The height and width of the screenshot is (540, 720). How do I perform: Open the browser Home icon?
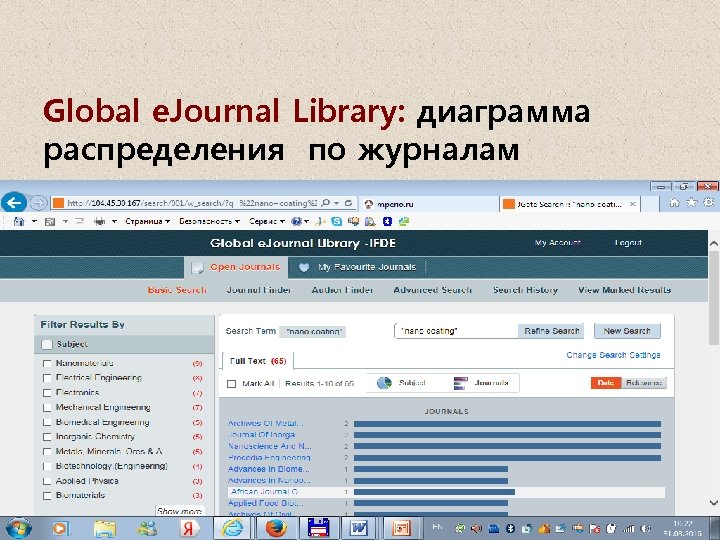click(x=674, y=202)
